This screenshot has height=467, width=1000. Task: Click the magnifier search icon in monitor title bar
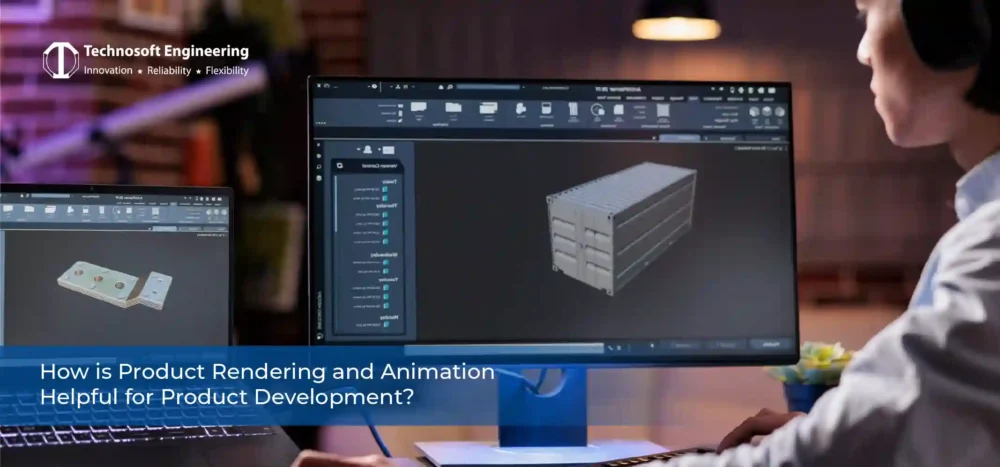pyautogui.click(x=450, y=87)
